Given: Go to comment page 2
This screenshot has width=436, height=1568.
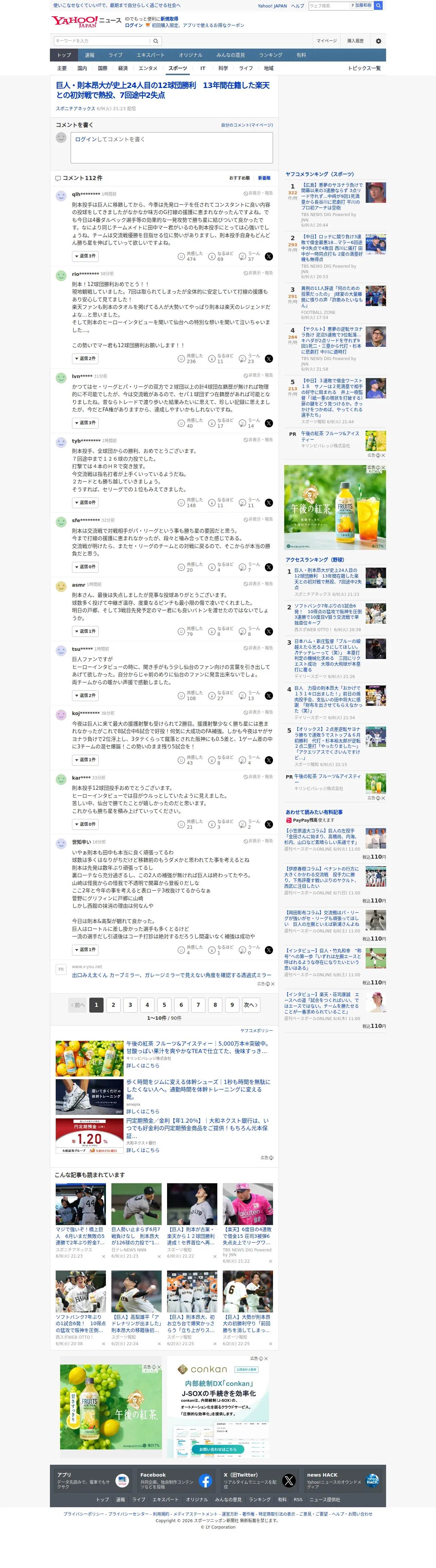Looking at the screenshot, I should point(113,1005).
